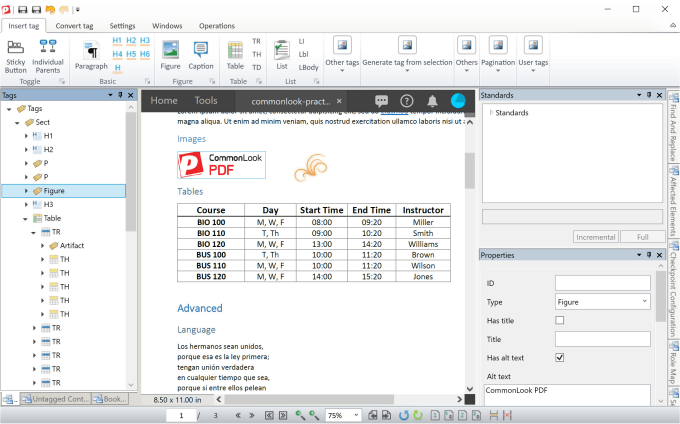Open the help question mark icon
This screenshot has width=680, height=424.
coord(406,101)
